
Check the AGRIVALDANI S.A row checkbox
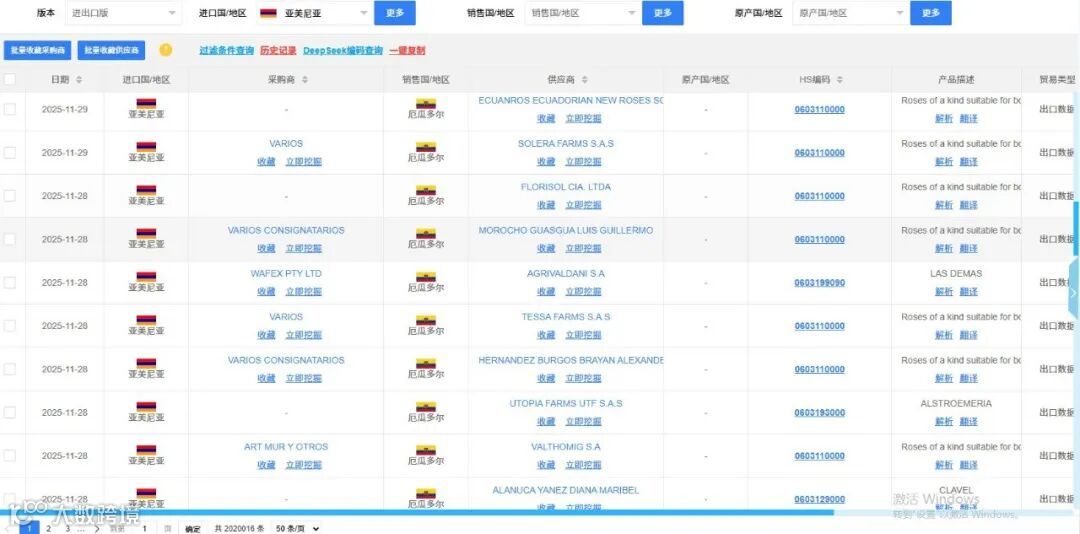pyautogui.click(x=10, y=283)
